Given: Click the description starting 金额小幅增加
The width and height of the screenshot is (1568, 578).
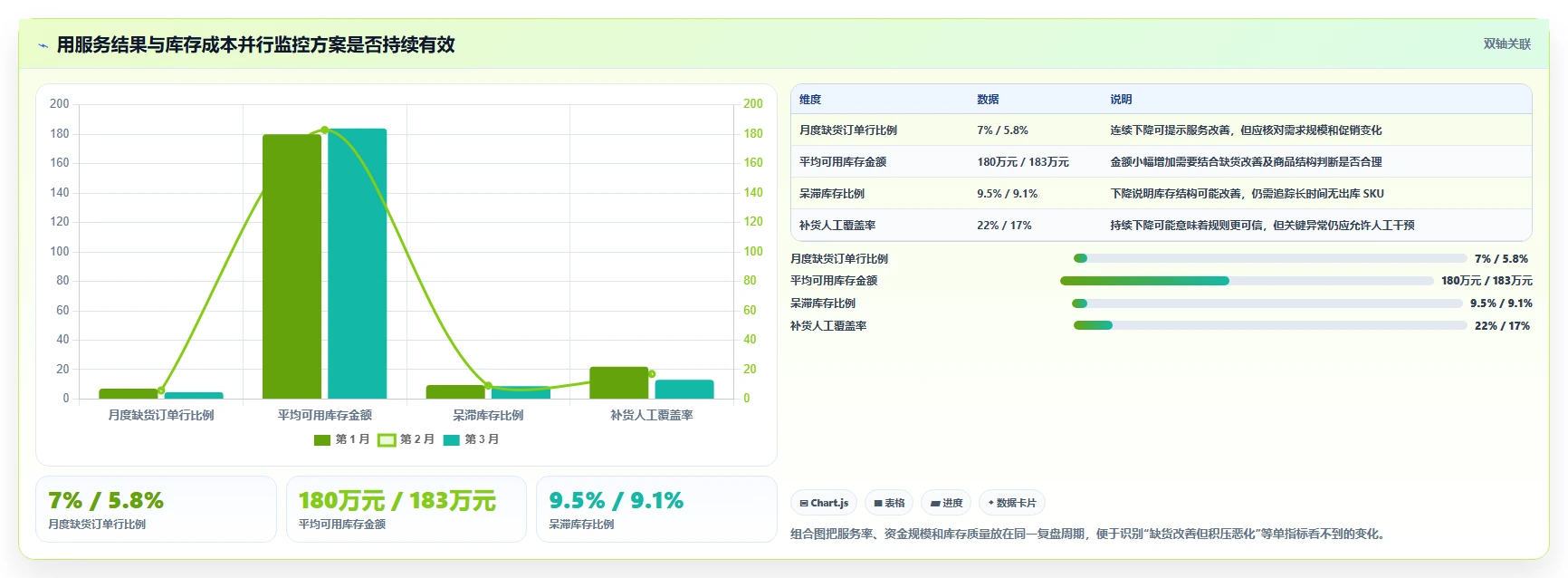Looking at the screenshot, I should (x=1246, y=162).
